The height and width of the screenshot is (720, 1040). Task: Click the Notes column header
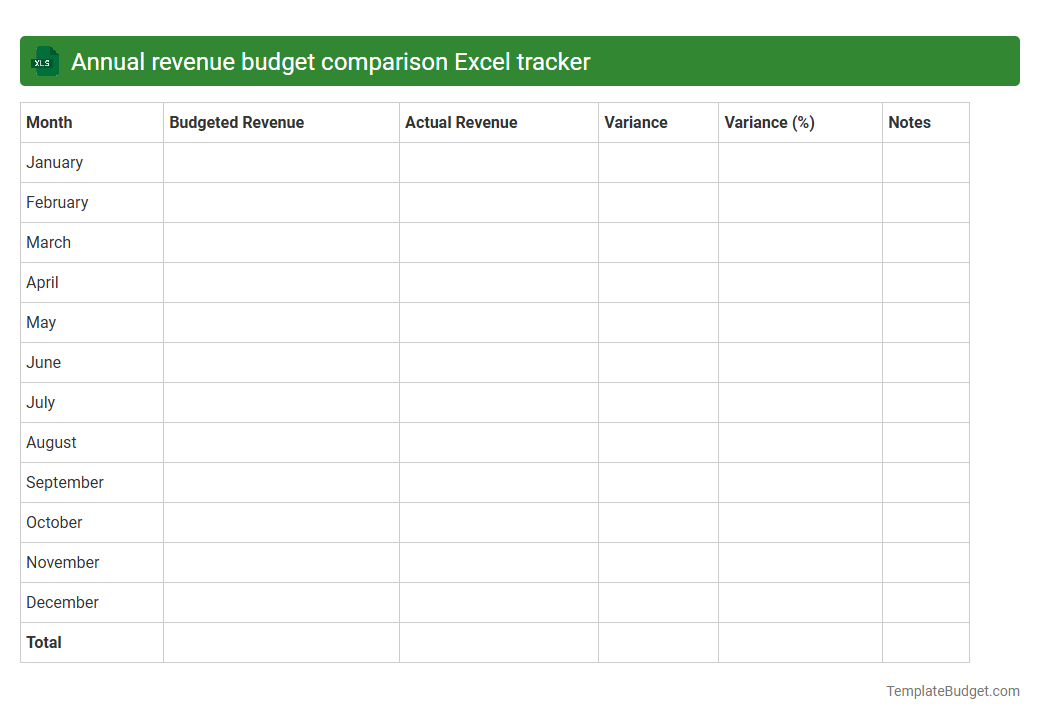tap(909, 122)
